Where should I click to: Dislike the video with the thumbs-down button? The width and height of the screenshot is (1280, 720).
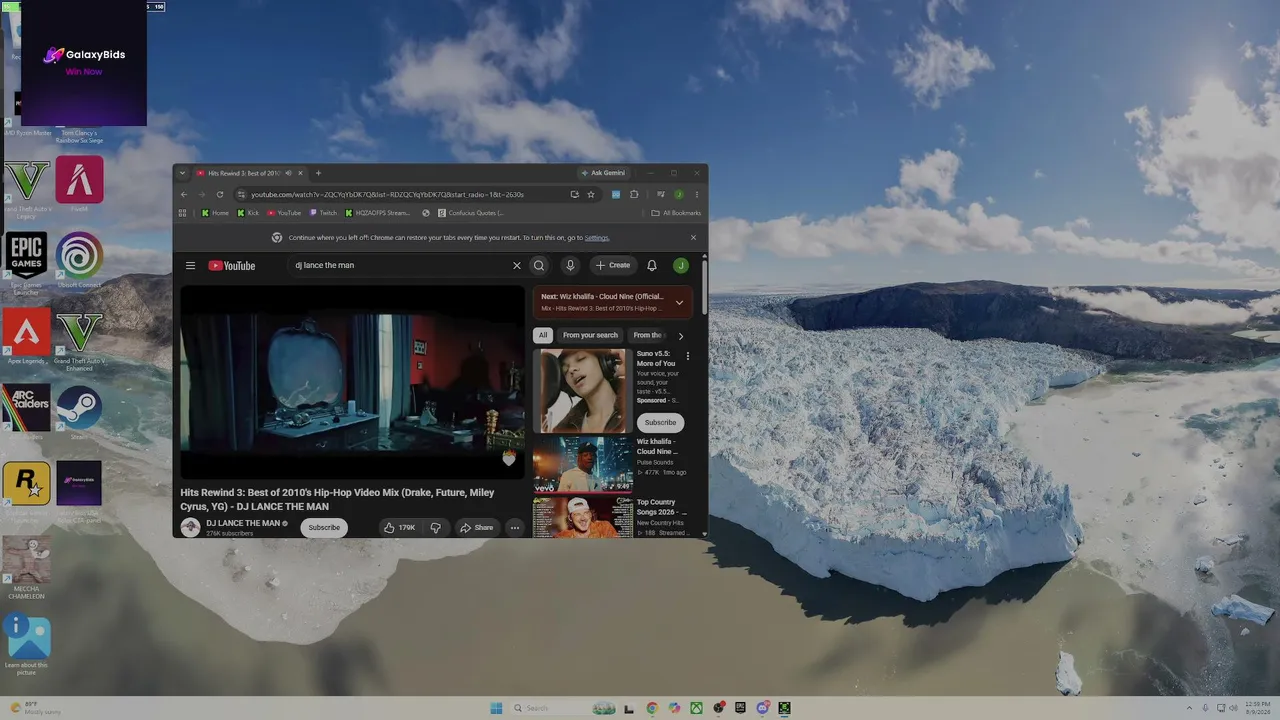pos(435,527)
